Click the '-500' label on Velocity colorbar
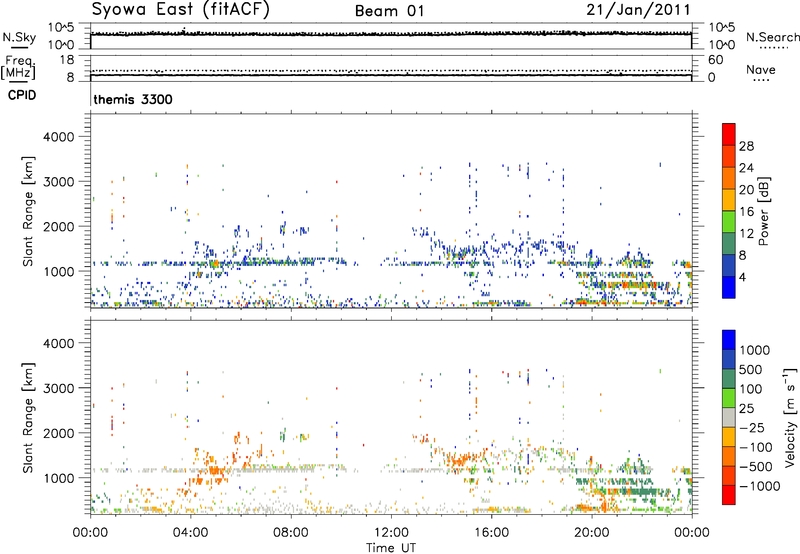The image size is (800, 554). point(755,466)
